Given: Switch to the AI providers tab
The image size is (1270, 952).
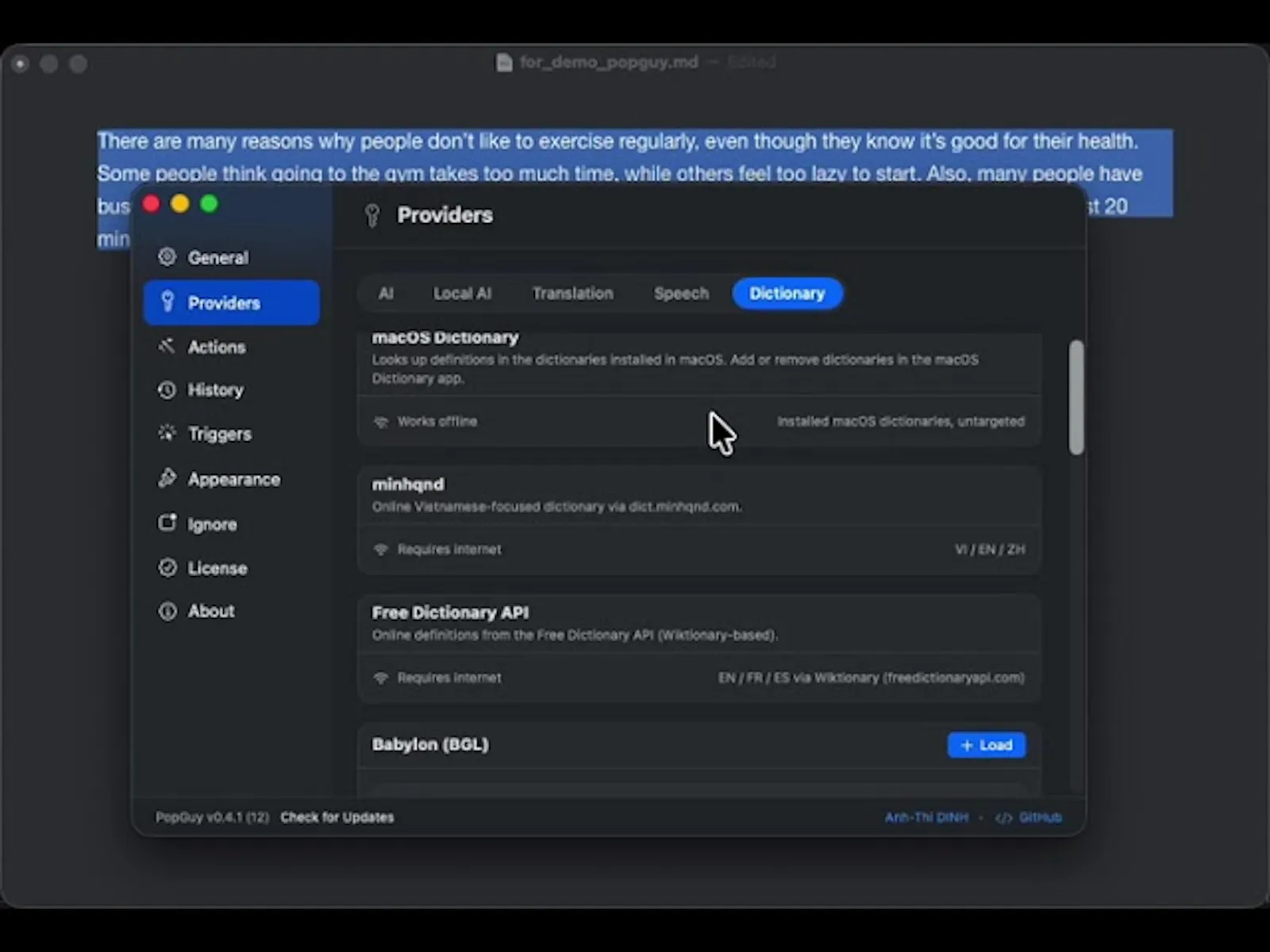Looking at the screenshot, I should pos(386,294).
